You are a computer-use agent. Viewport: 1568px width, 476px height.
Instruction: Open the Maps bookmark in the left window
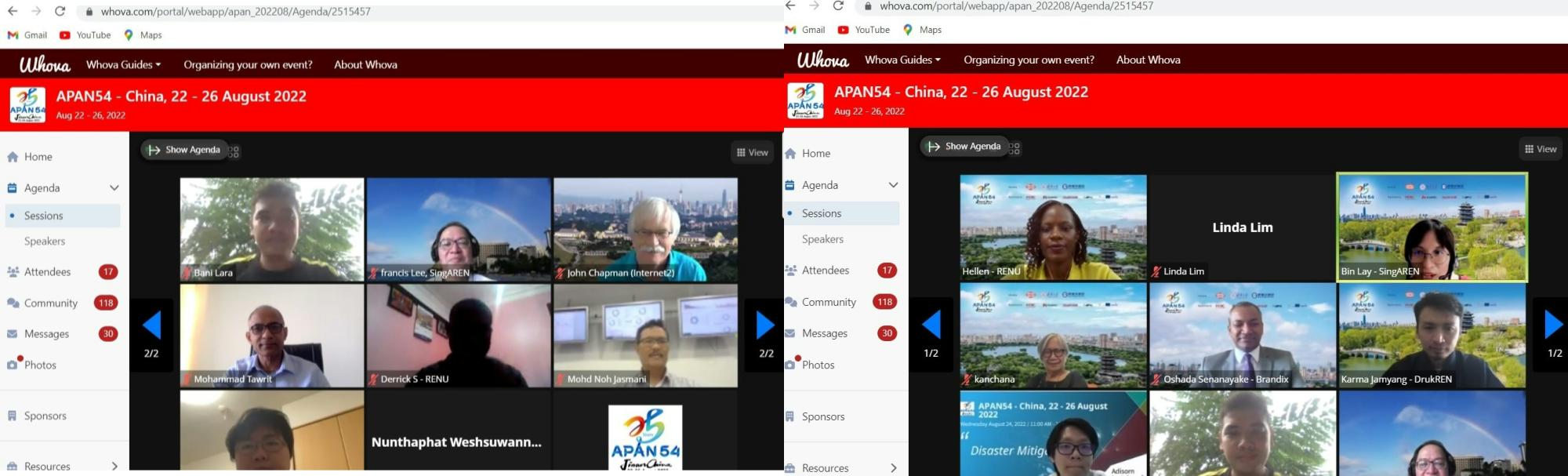click(x=143, y=35)
